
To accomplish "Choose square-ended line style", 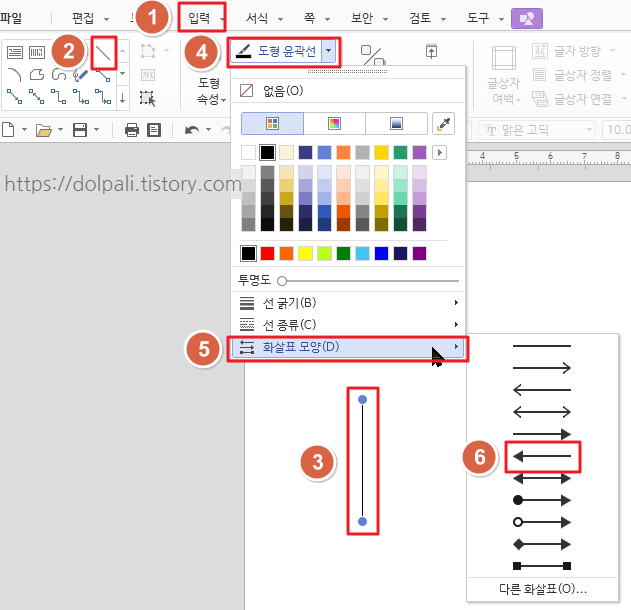I will (x=542, y=566).
